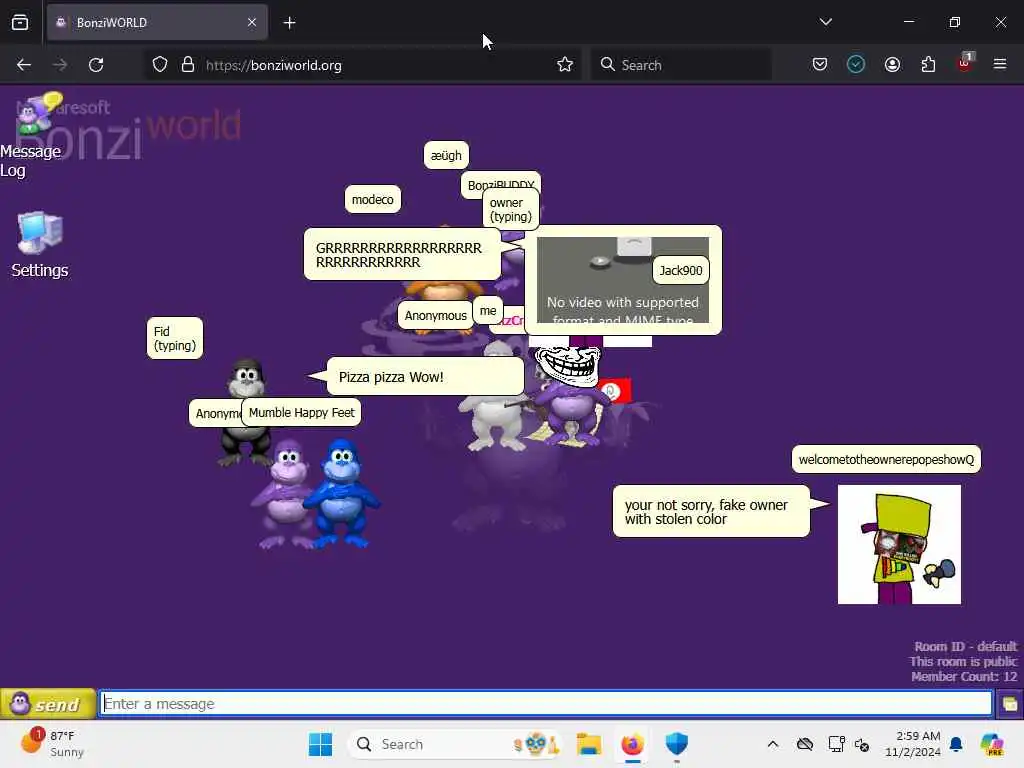1024x768 pixels.
Task: Open the weather widget 87°F Sunny
Action: 52,744
